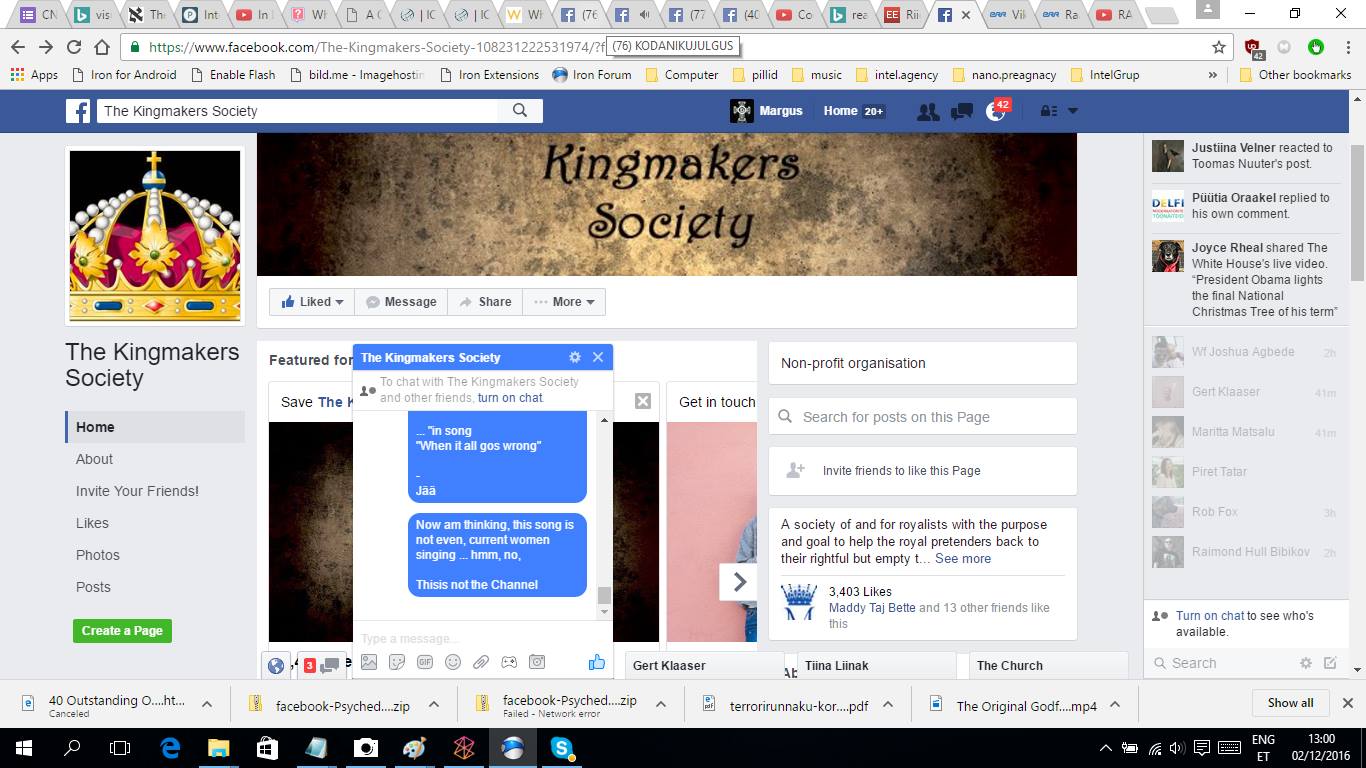The width and height of the screenshot is (1366, 768).
Task: Click the Share button on page
Action: tap(485, 302)
